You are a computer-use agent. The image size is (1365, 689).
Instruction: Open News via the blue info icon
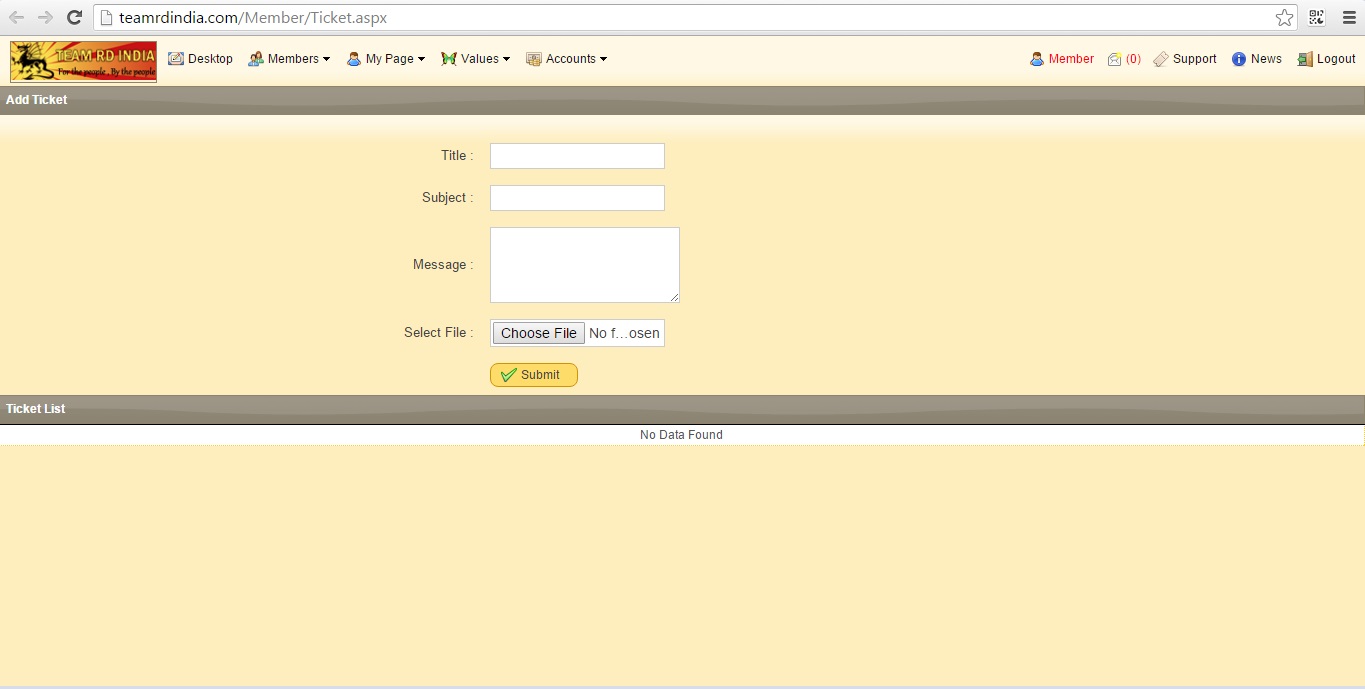[1239, 59]
